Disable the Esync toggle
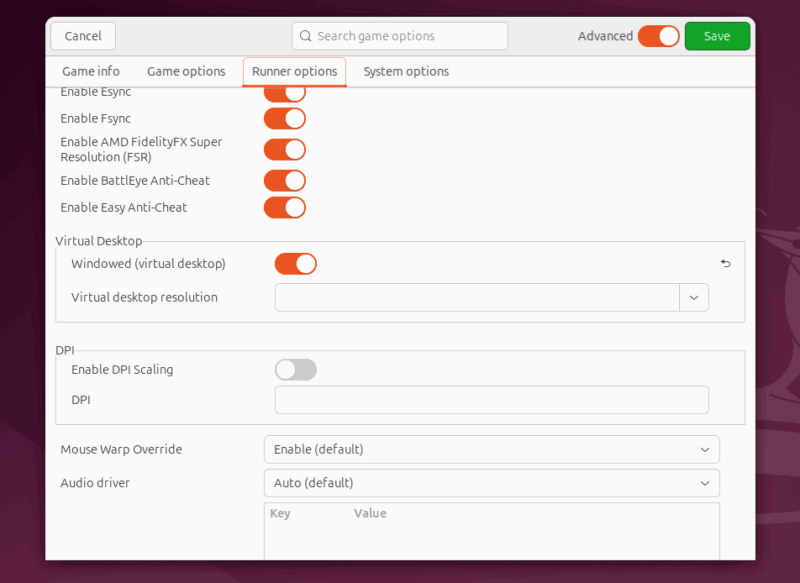 (x=285, y=91)
